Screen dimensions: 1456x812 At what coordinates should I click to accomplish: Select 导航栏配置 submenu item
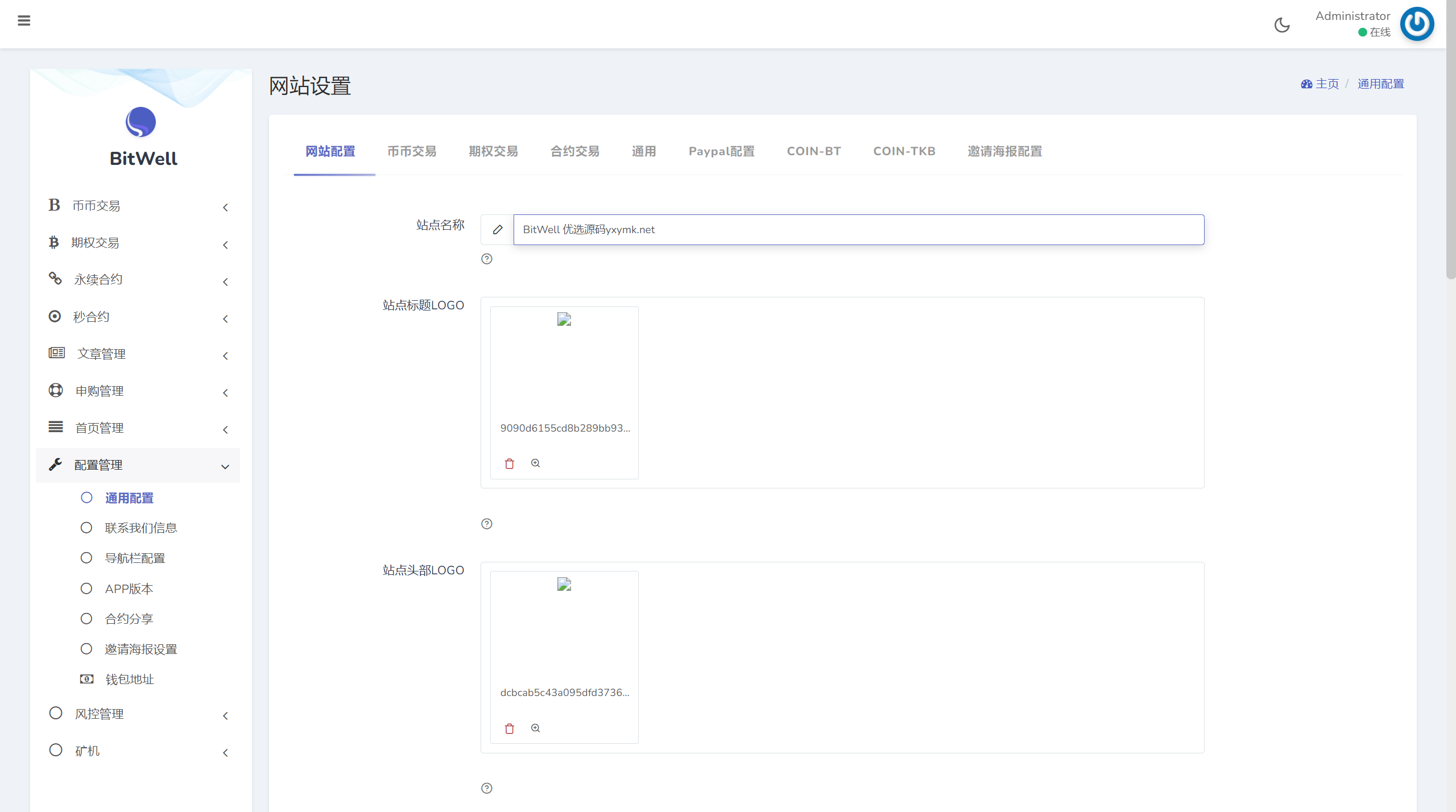[x=135, y=558]
